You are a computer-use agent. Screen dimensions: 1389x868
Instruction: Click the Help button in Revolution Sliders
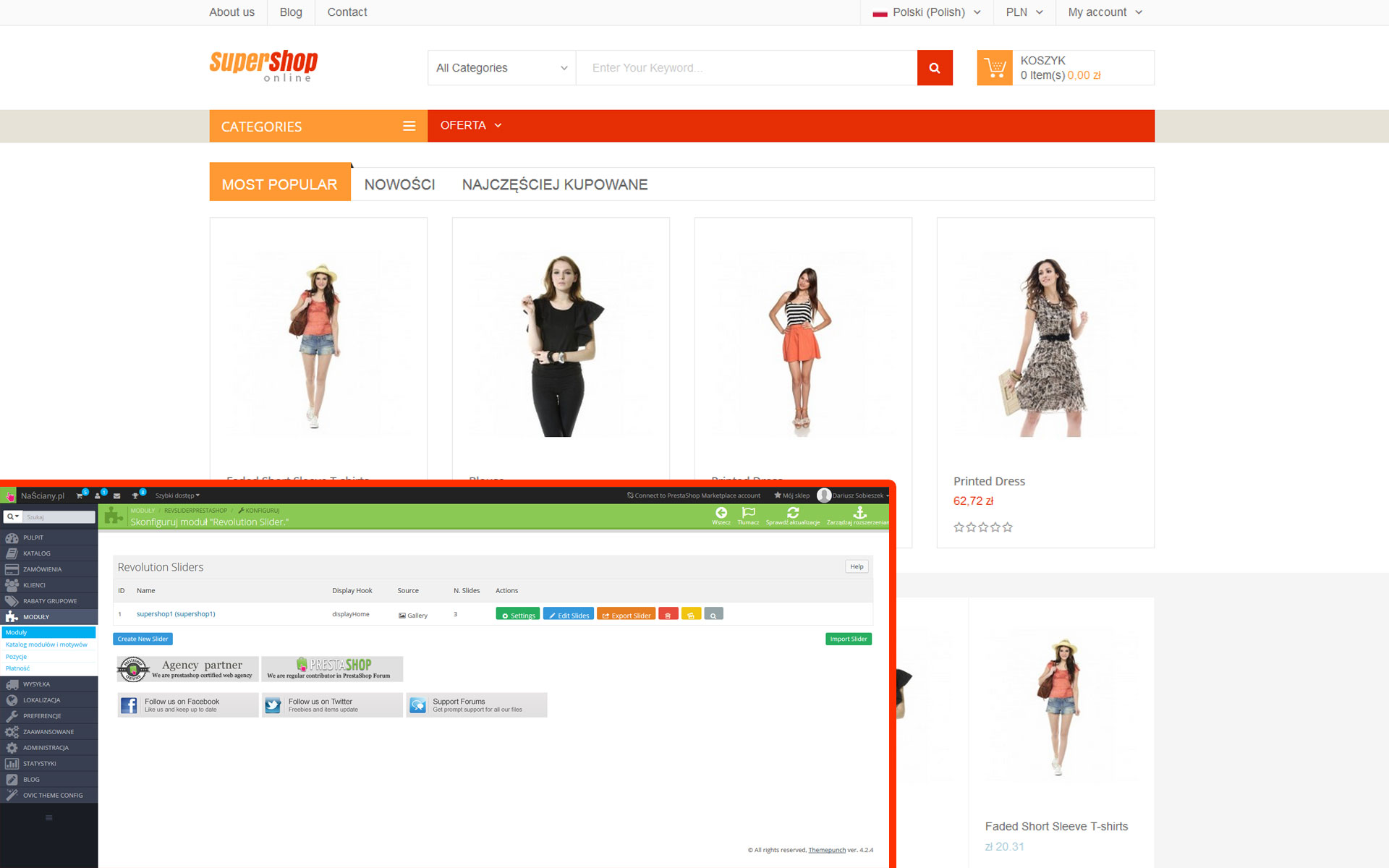(857, 566)
